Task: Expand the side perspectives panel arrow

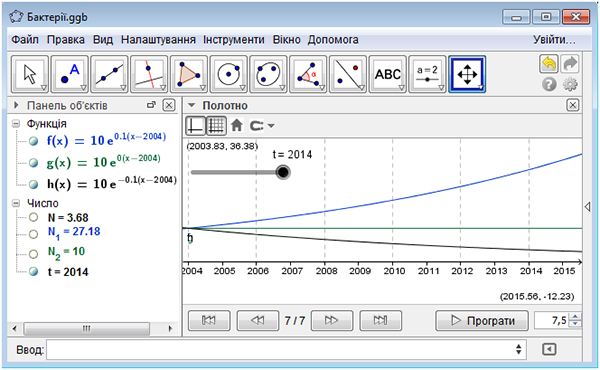Action: click(587, 207)
